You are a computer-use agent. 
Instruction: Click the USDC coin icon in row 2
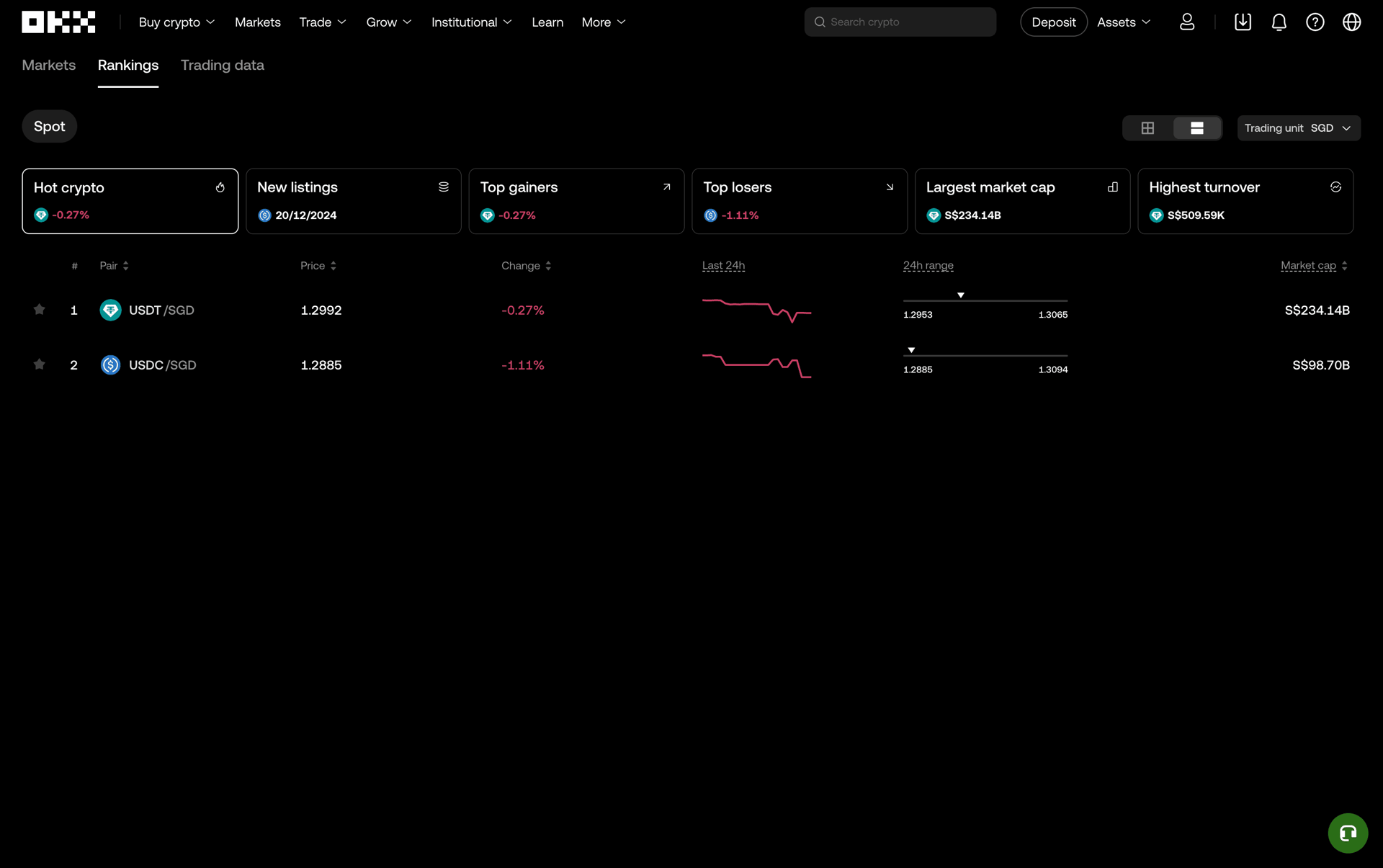[x=110, y=365]
